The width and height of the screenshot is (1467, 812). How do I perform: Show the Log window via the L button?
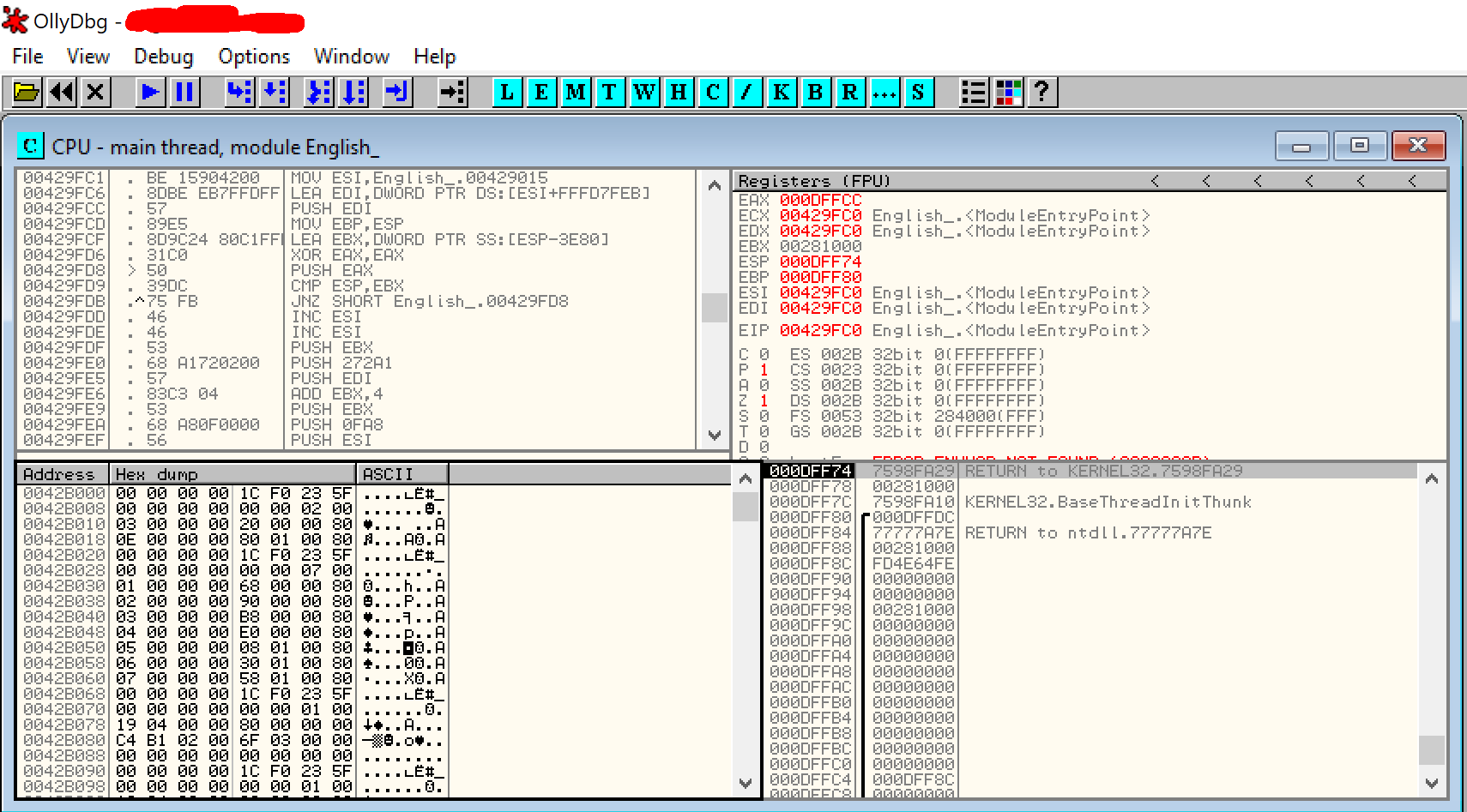[x=507, y=92]
